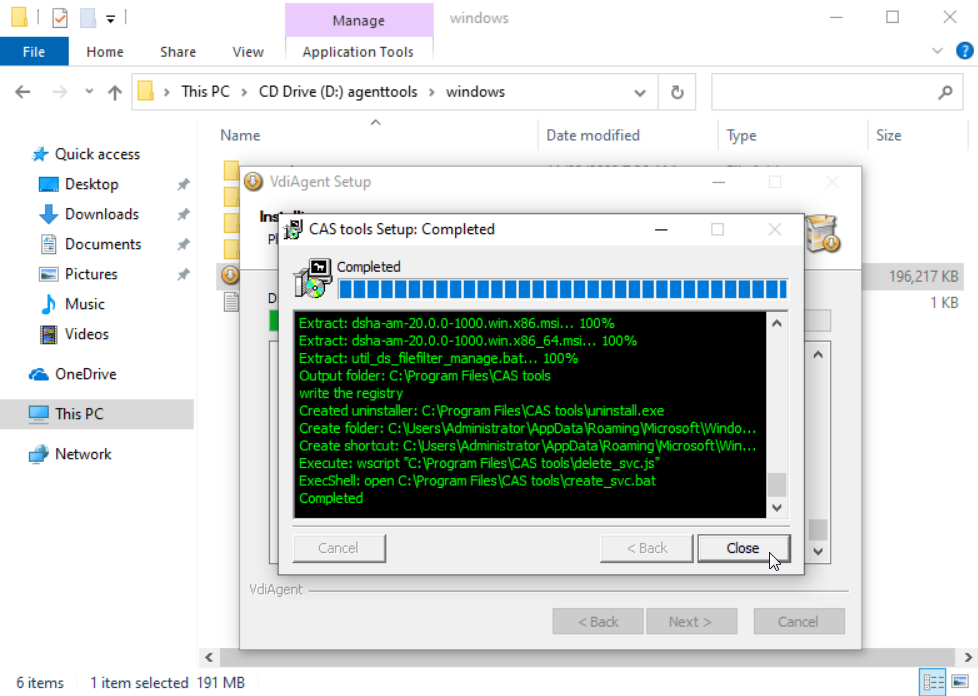Screen dimensions: 978x696
Task: Sort by Date modified column
Action: [593, 135]
